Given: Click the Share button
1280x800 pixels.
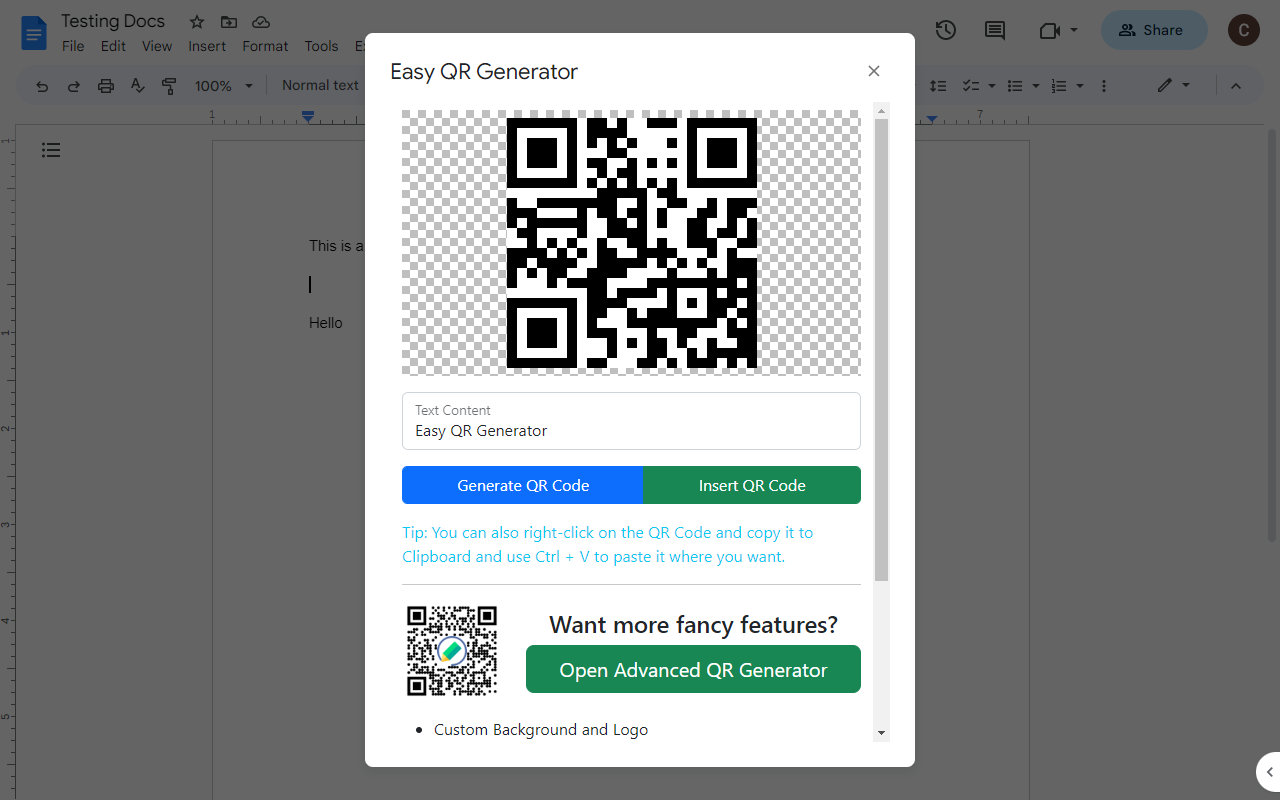Looking at the screenshot, I should [x=1154, y=30].
